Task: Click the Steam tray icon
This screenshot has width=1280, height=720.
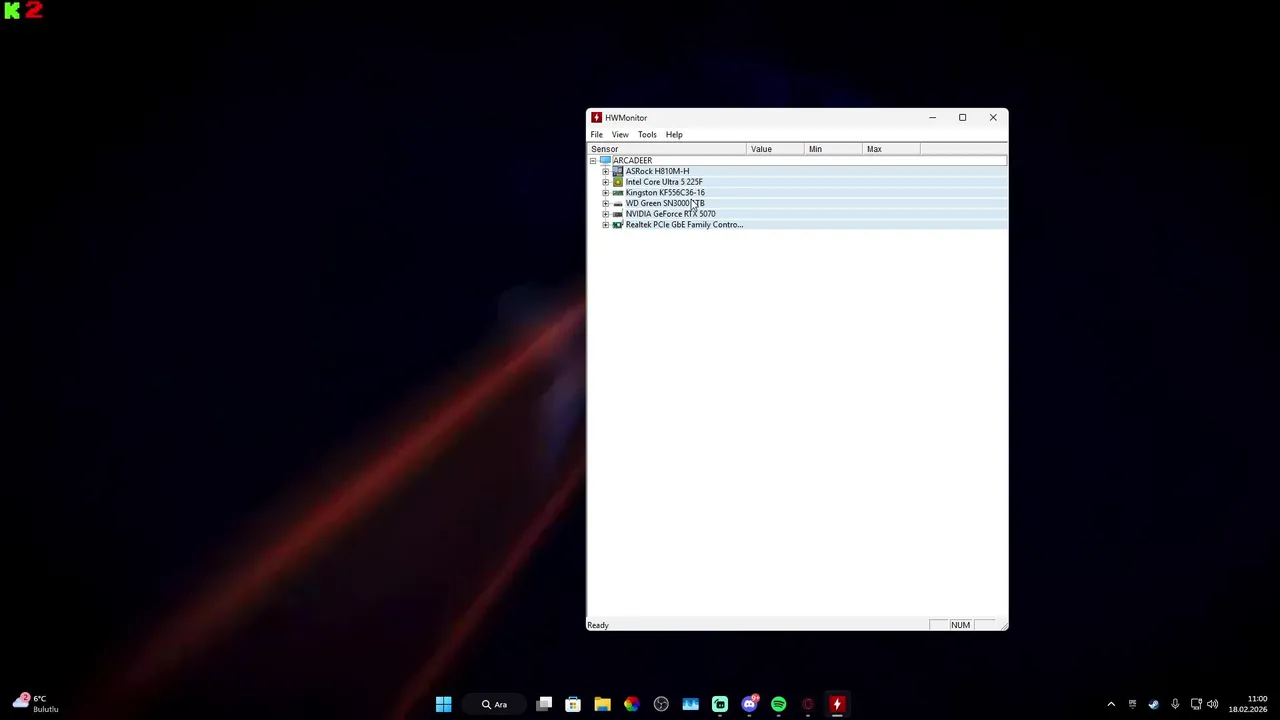Action: pos(1153,704)
